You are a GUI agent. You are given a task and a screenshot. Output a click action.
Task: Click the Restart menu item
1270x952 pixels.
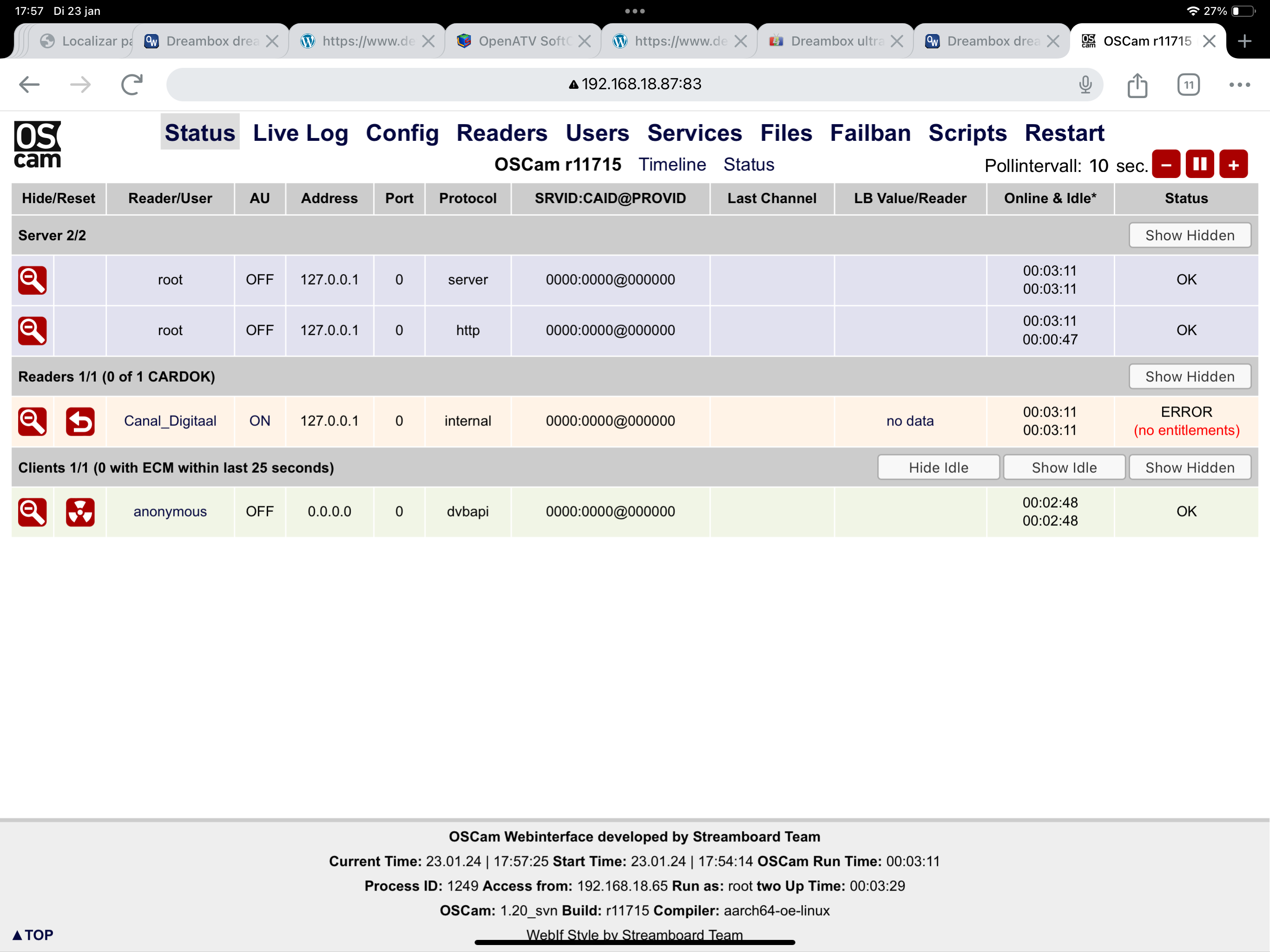1065,132
